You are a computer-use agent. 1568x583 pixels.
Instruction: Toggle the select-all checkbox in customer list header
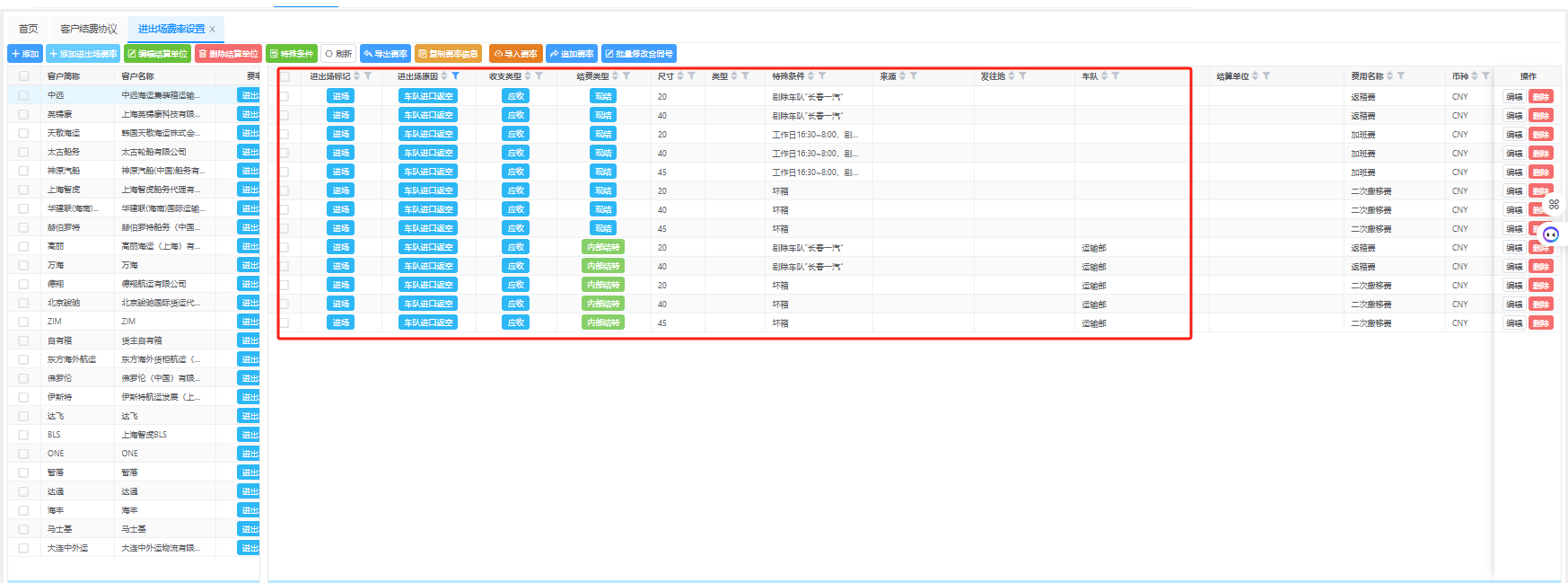[24, 76]
